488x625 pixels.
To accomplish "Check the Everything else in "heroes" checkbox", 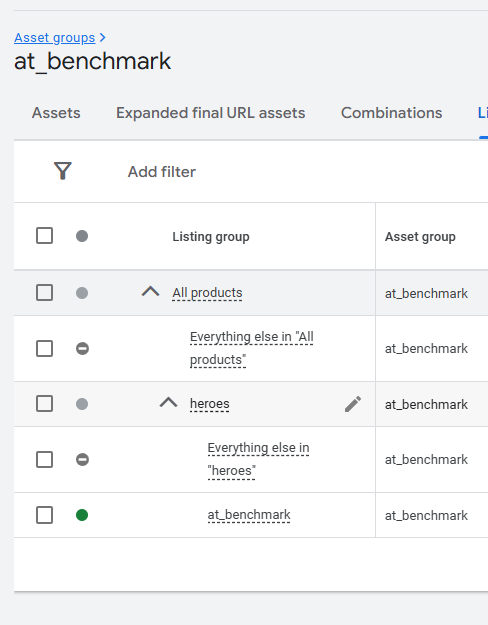I will point(44,459).
